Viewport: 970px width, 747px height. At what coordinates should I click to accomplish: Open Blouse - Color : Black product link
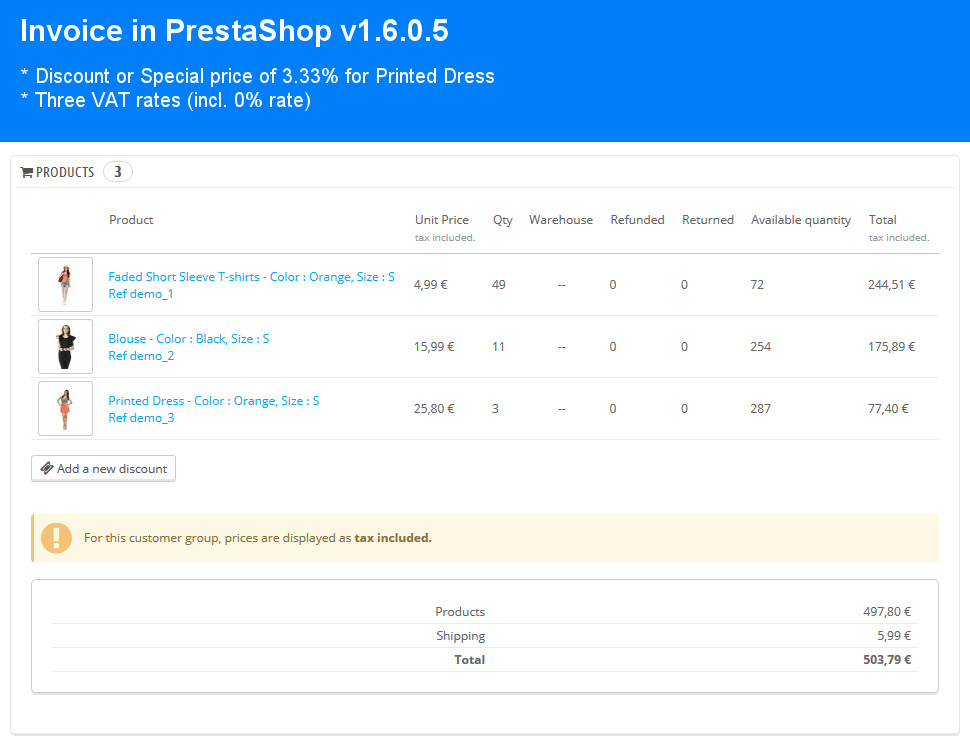(189, 347)
